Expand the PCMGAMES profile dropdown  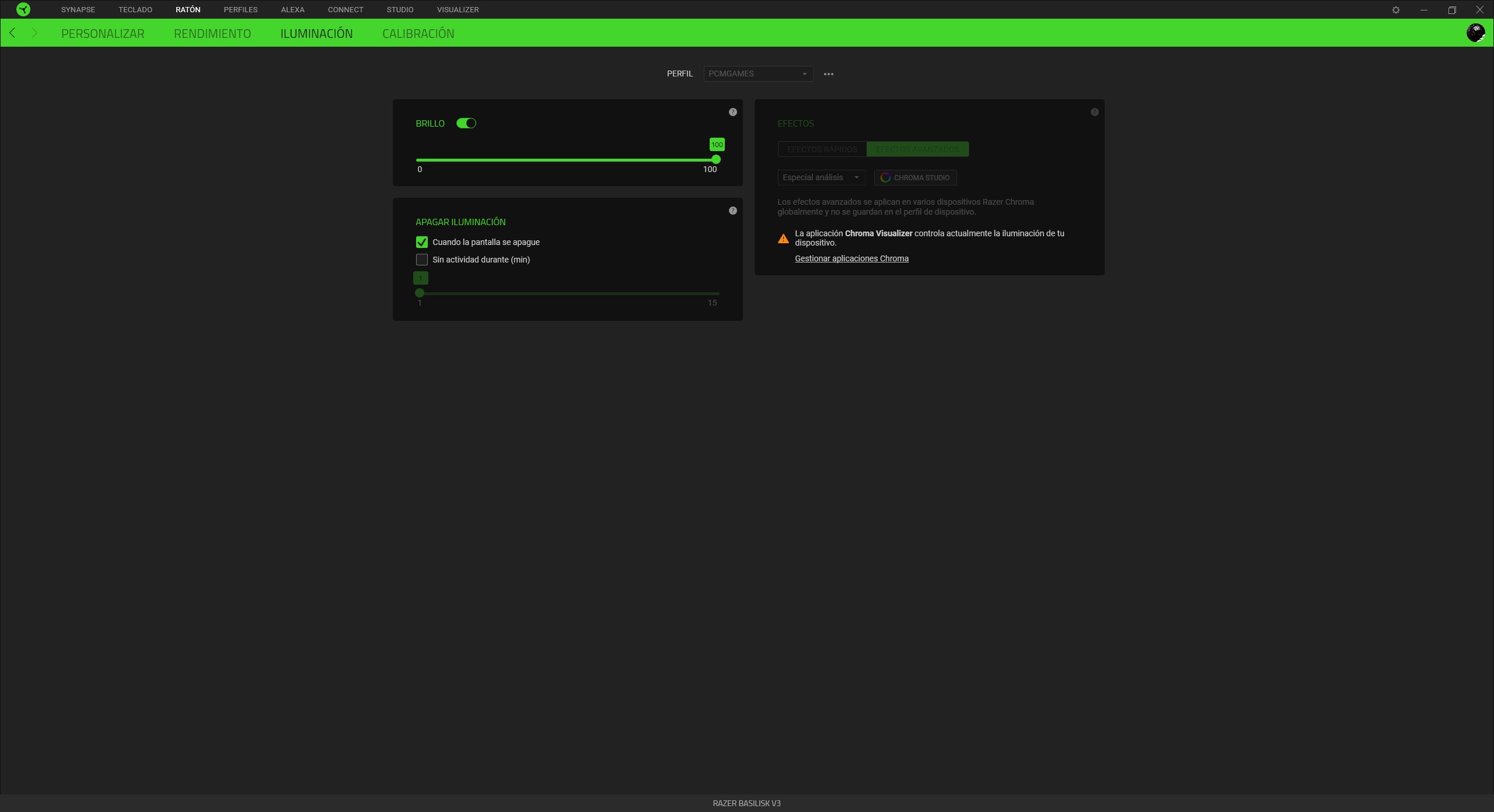(758, 73)
